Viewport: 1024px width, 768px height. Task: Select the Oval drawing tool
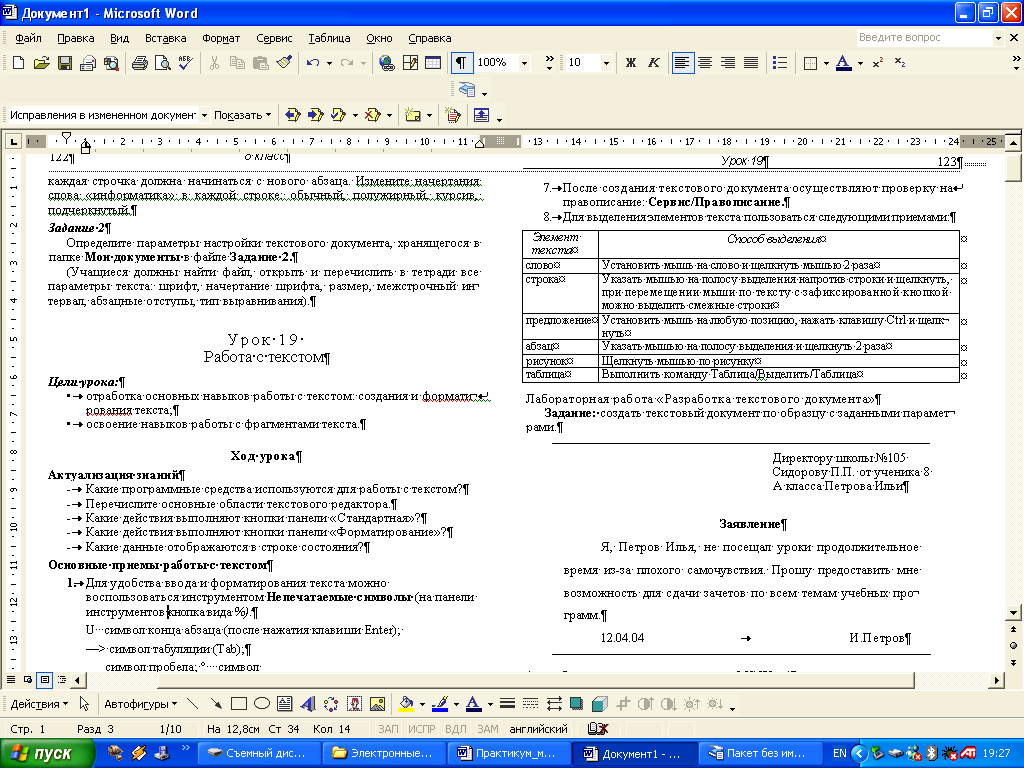point(262,704)
